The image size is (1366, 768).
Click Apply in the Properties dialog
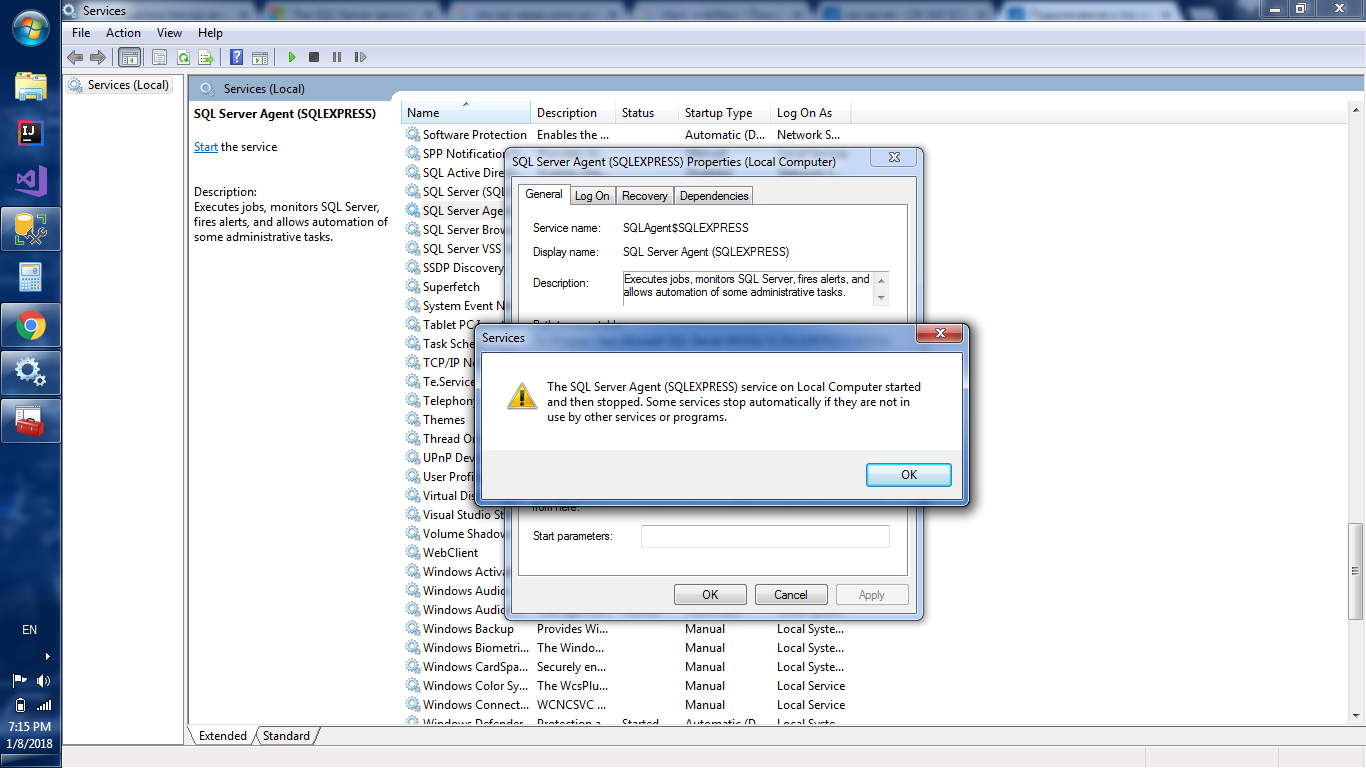(872, 595)
